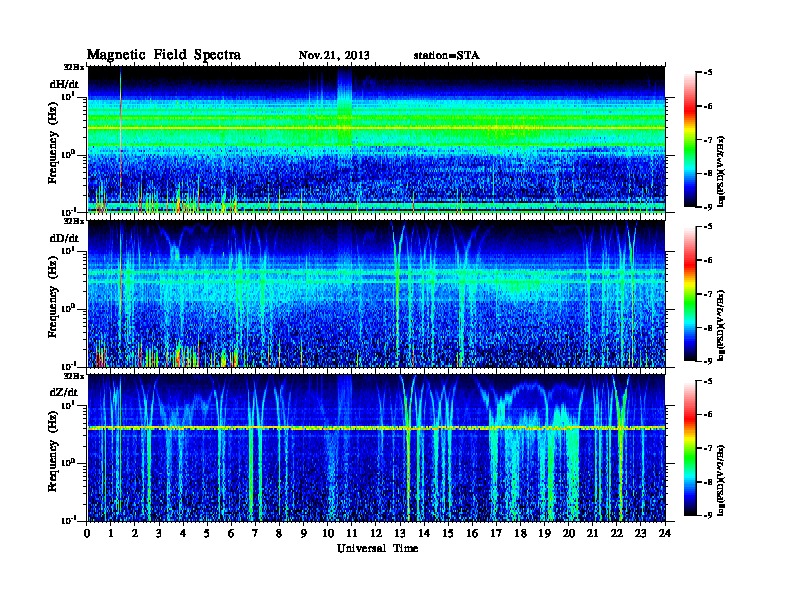Click hour tick label "3" on time axis
Viewport: 792px width, 612px height.
coord(159,534)
